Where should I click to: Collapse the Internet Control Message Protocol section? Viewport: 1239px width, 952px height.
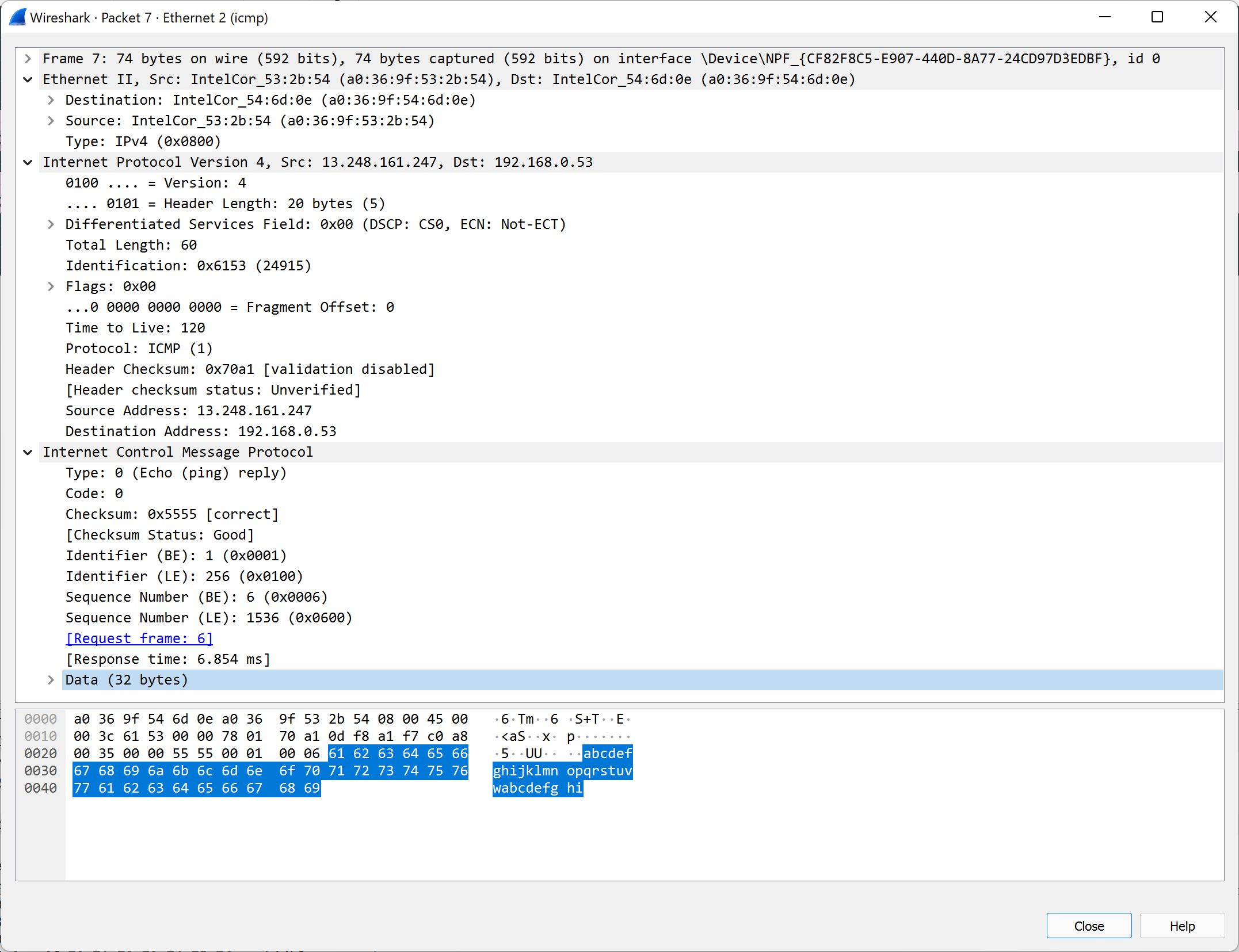tap(27, 452)
